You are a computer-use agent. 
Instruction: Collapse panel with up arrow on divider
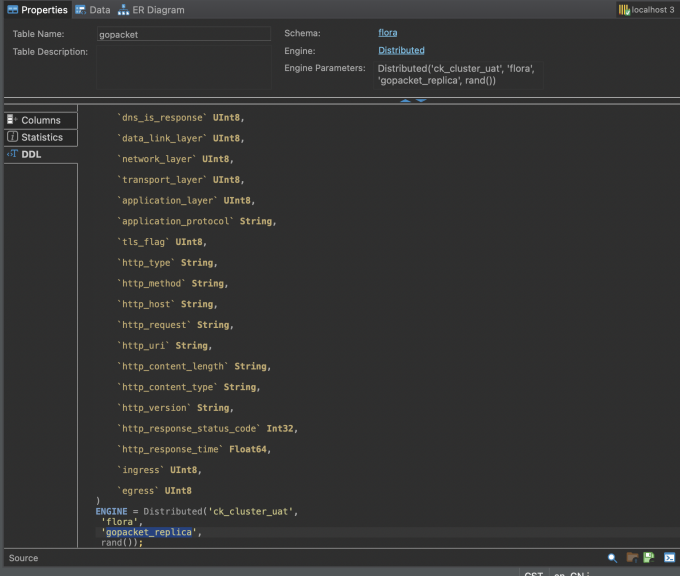405,101
